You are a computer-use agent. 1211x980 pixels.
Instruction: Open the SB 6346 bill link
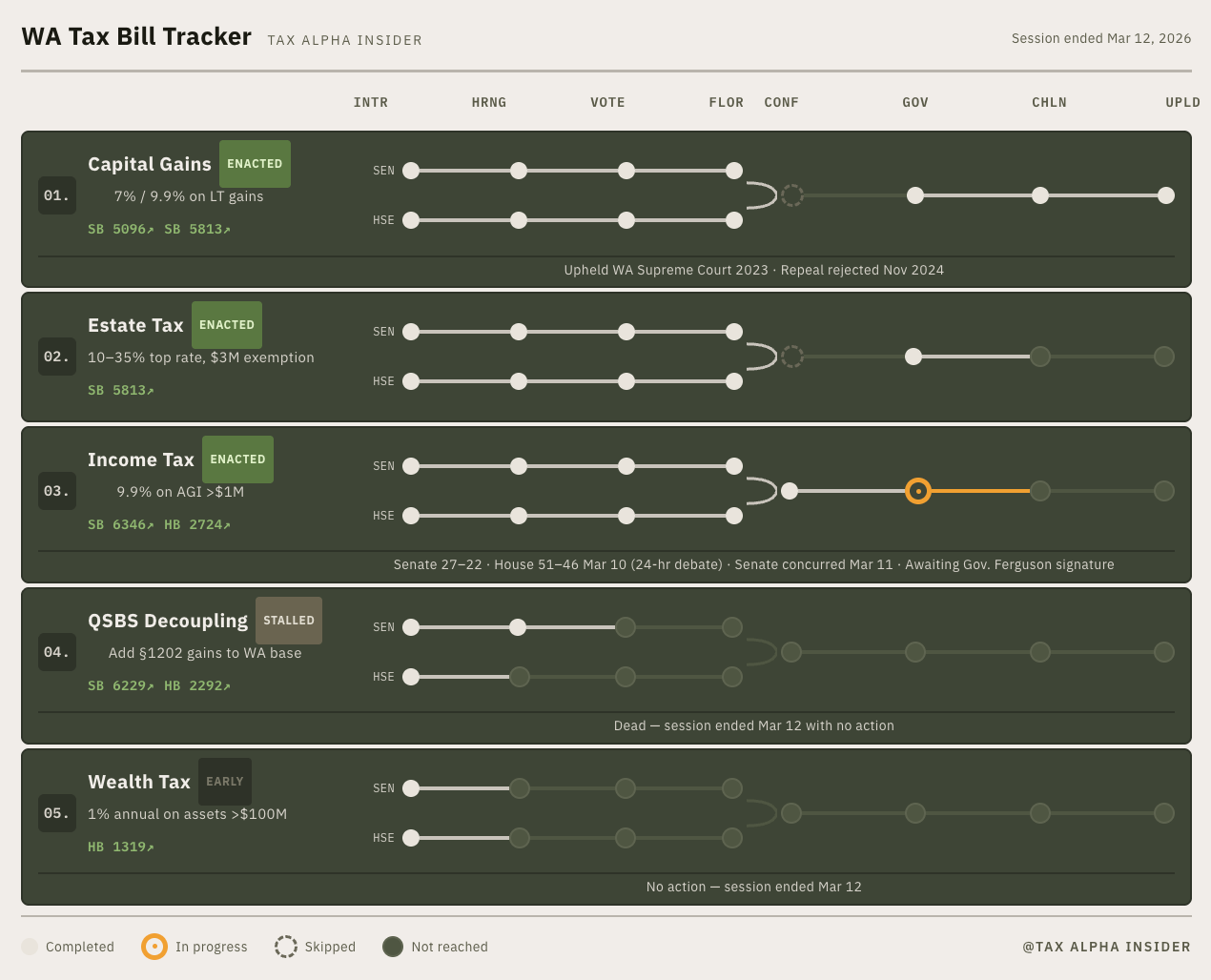121,524
